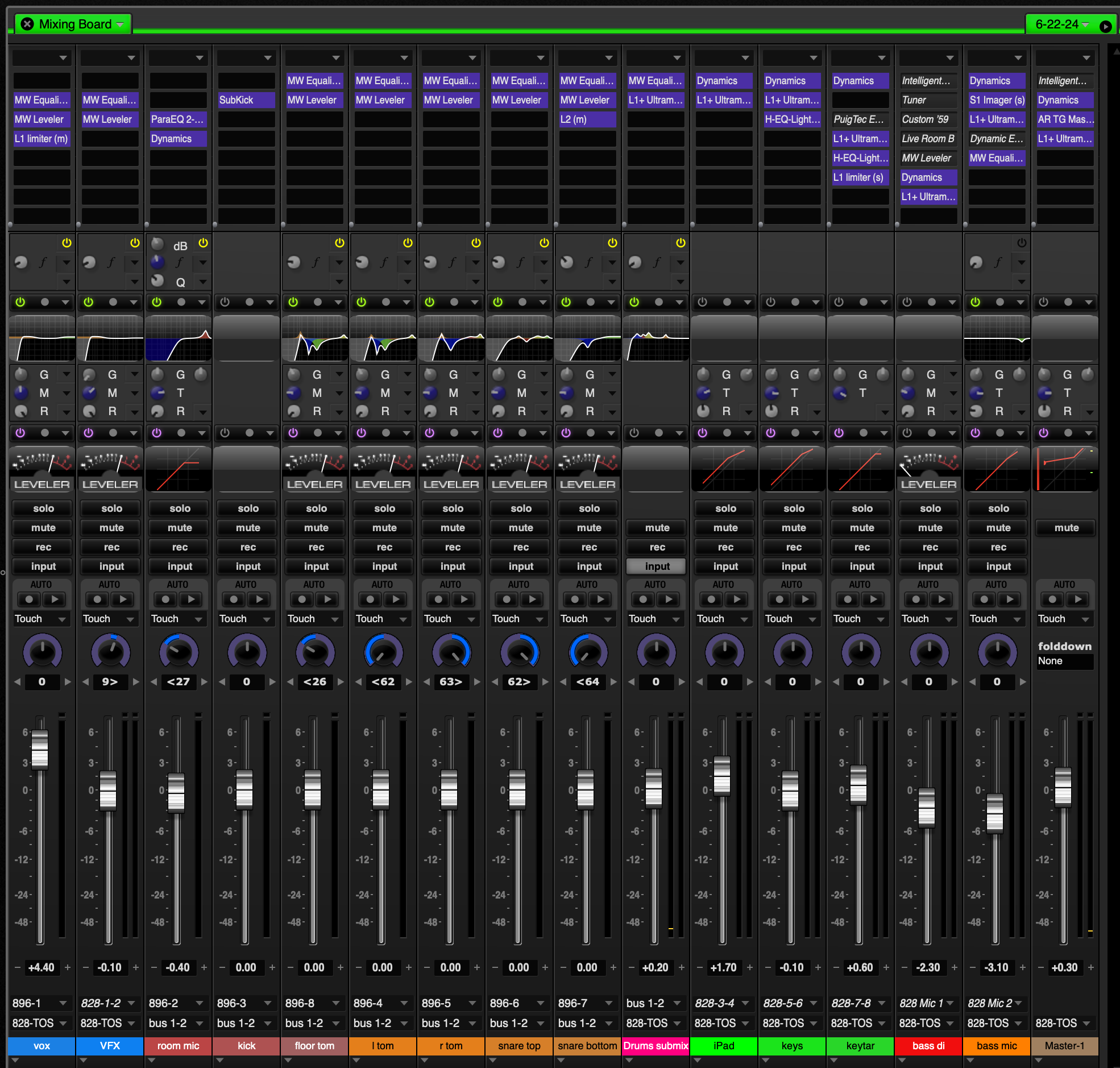1120x1068 pixels.
Task: Open the 6-22-24 dropdown
Action: (1085, 24)
